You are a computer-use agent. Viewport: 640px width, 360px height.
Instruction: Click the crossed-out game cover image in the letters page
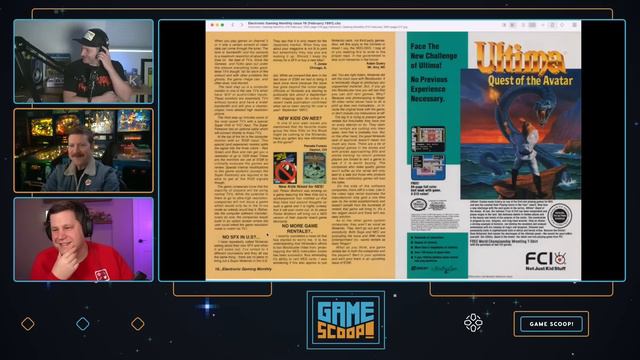click(285, 168)
